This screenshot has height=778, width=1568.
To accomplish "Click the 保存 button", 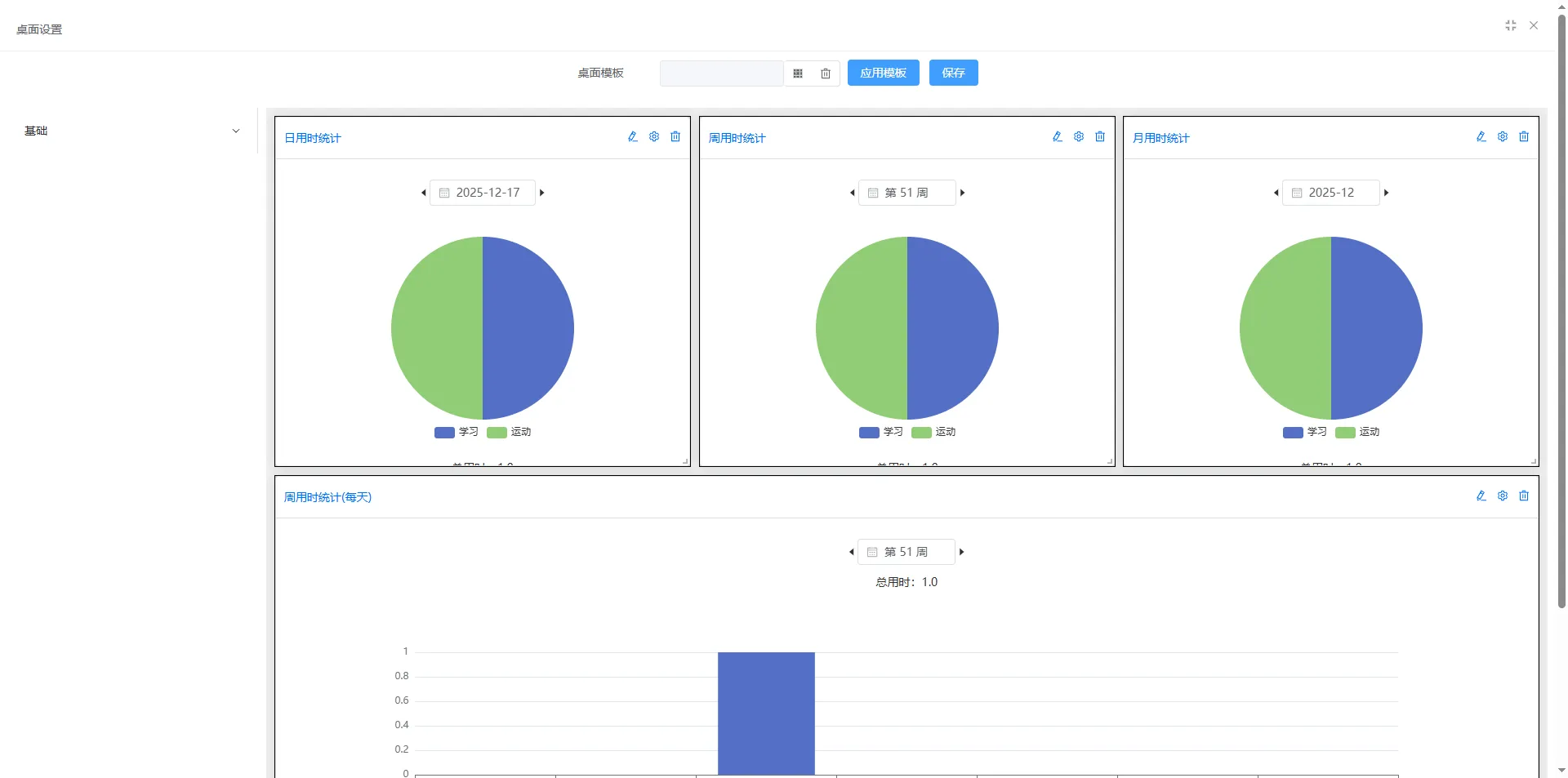I will tap(953, 73).
